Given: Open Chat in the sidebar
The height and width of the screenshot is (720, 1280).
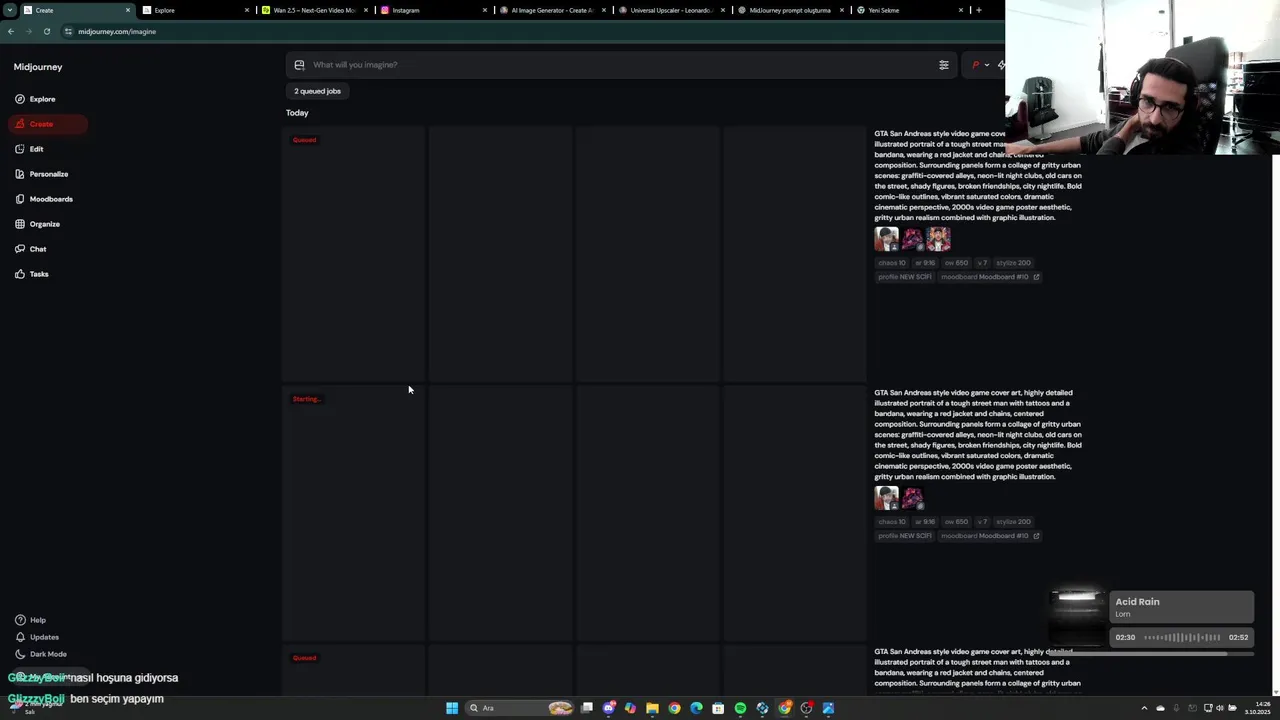Looking at the screenshot, I should [x=30, y=249].
